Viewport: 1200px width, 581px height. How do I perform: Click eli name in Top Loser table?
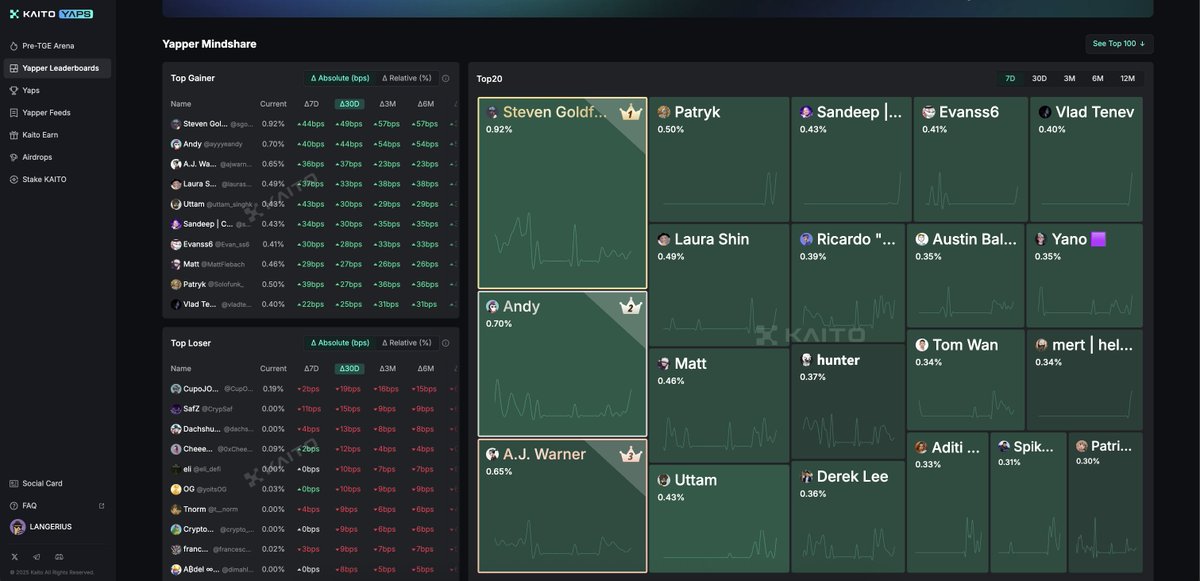187,469
